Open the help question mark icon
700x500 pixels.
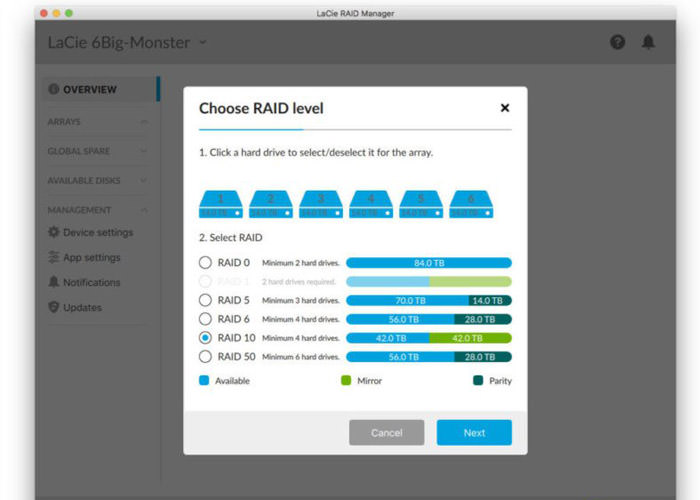coord(617,42)
